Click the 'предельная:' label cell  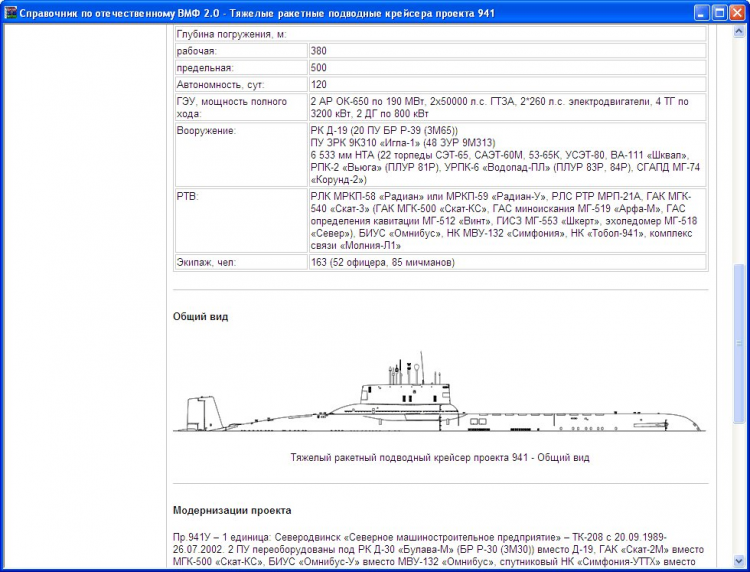tap(241, 67)
